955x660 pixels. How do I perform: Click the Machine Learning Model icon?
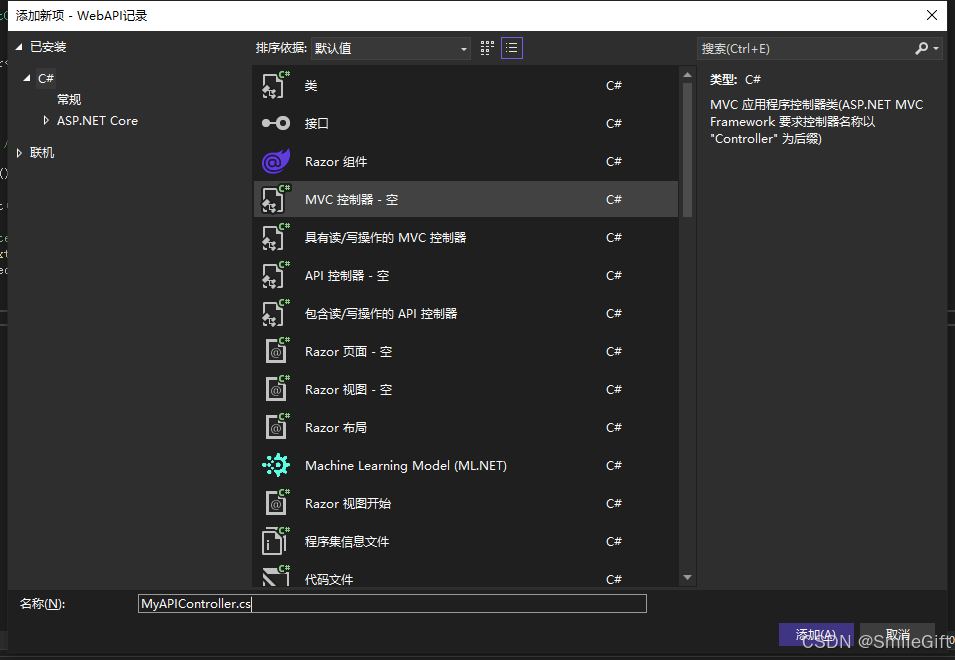point(275,466)
